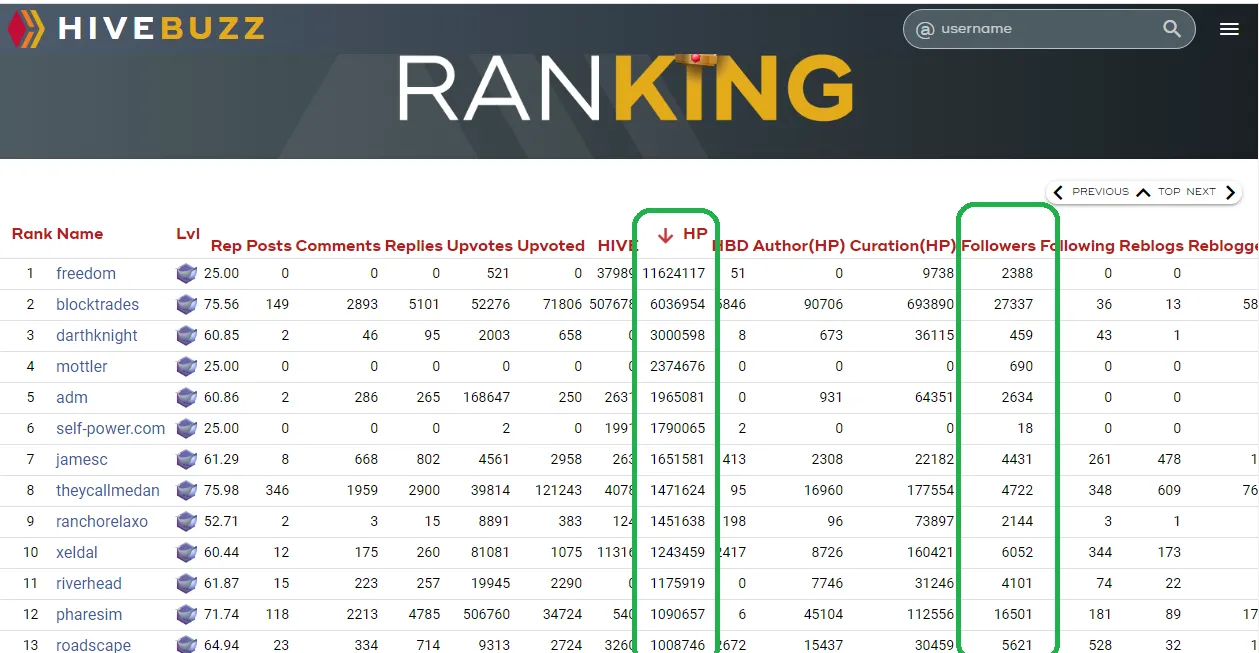Click the HiveBuzz logo

coord(136,28)
